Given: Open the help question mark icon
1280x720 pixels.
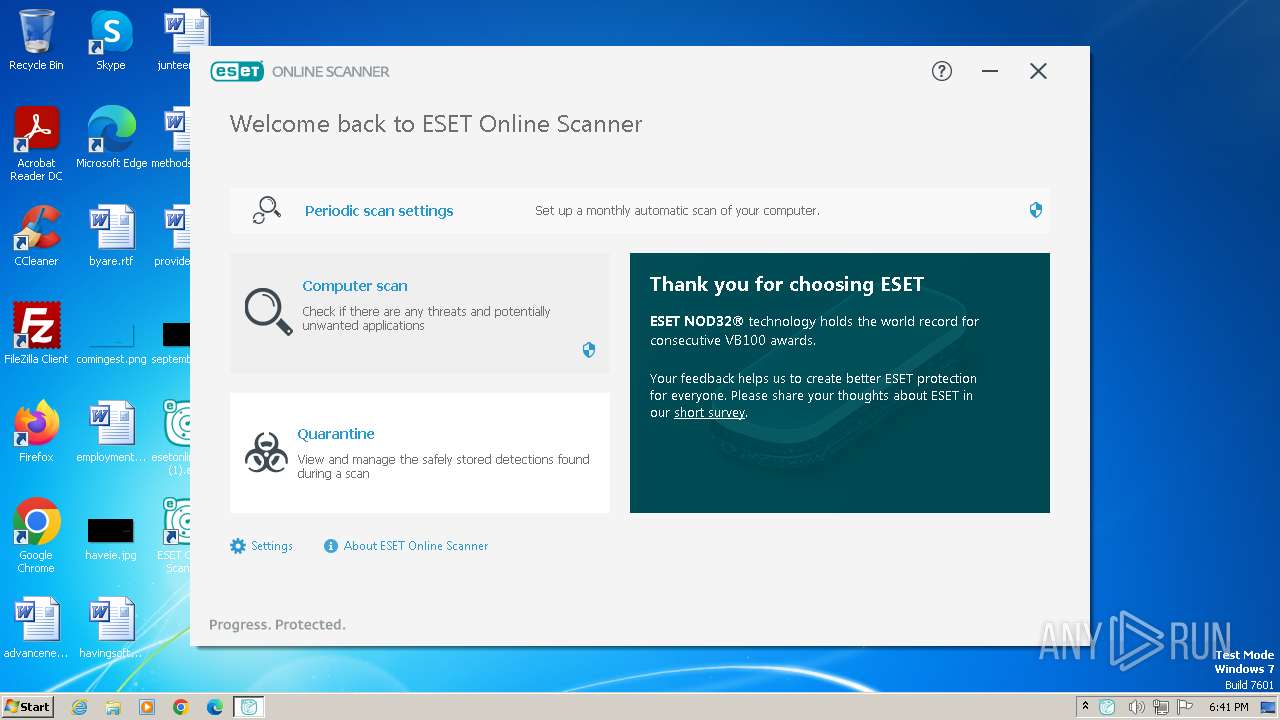Looking at the screenshot, I should pos(942,71).
